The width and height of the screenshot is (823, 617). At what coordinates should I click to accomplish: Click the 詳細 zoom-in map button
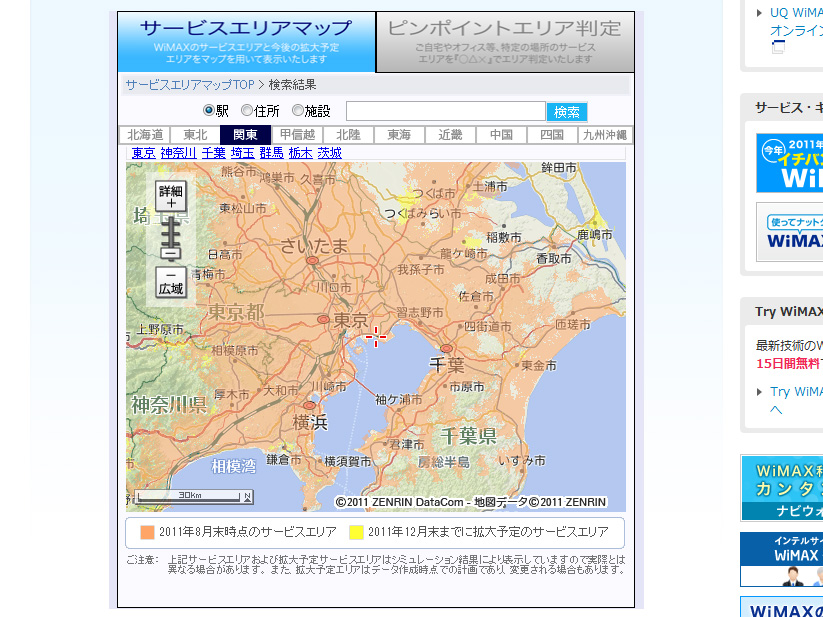[171, 195]
